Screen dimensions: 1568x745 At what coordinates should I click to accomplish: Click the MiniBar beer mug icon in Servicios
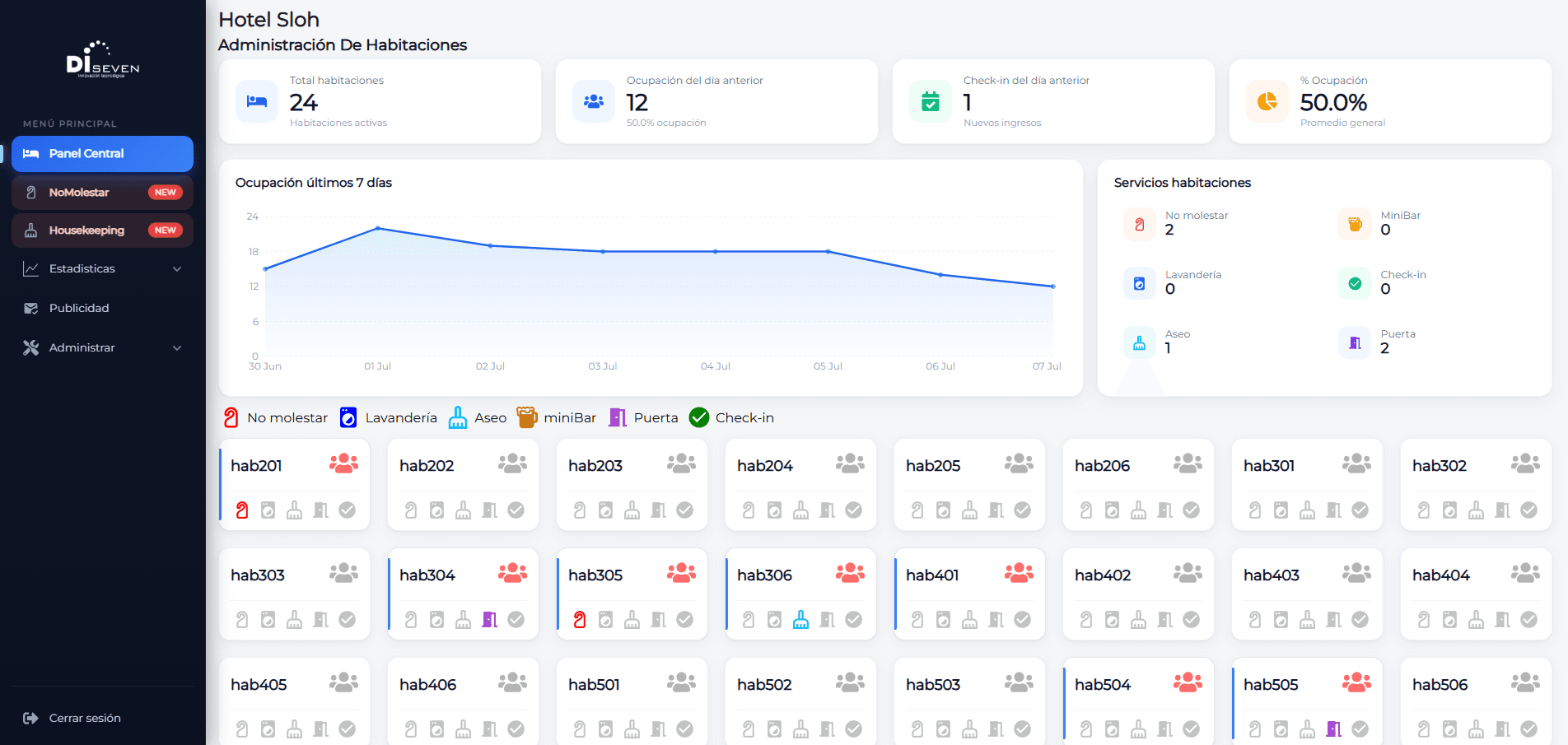(1355, 224)
